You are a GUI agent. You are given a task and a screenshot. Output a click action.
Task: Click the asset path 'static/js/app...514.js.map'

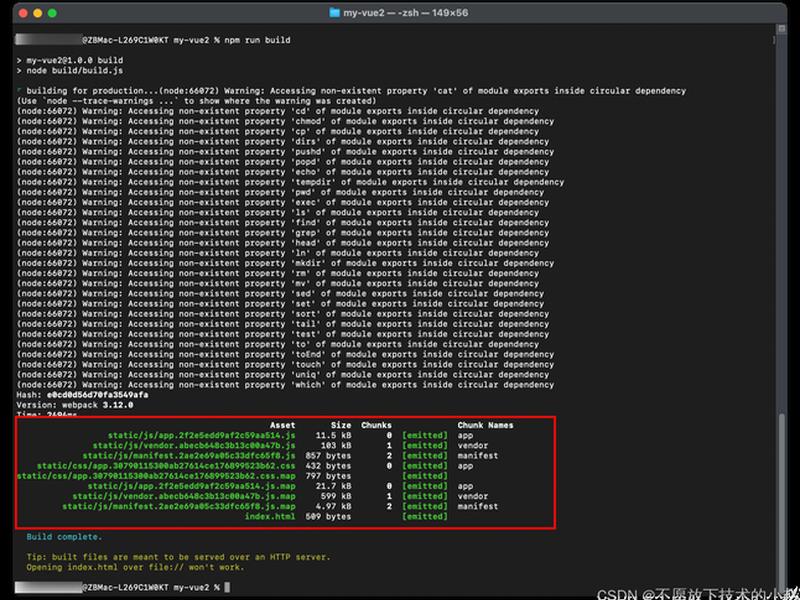click(x=191, y=486)
